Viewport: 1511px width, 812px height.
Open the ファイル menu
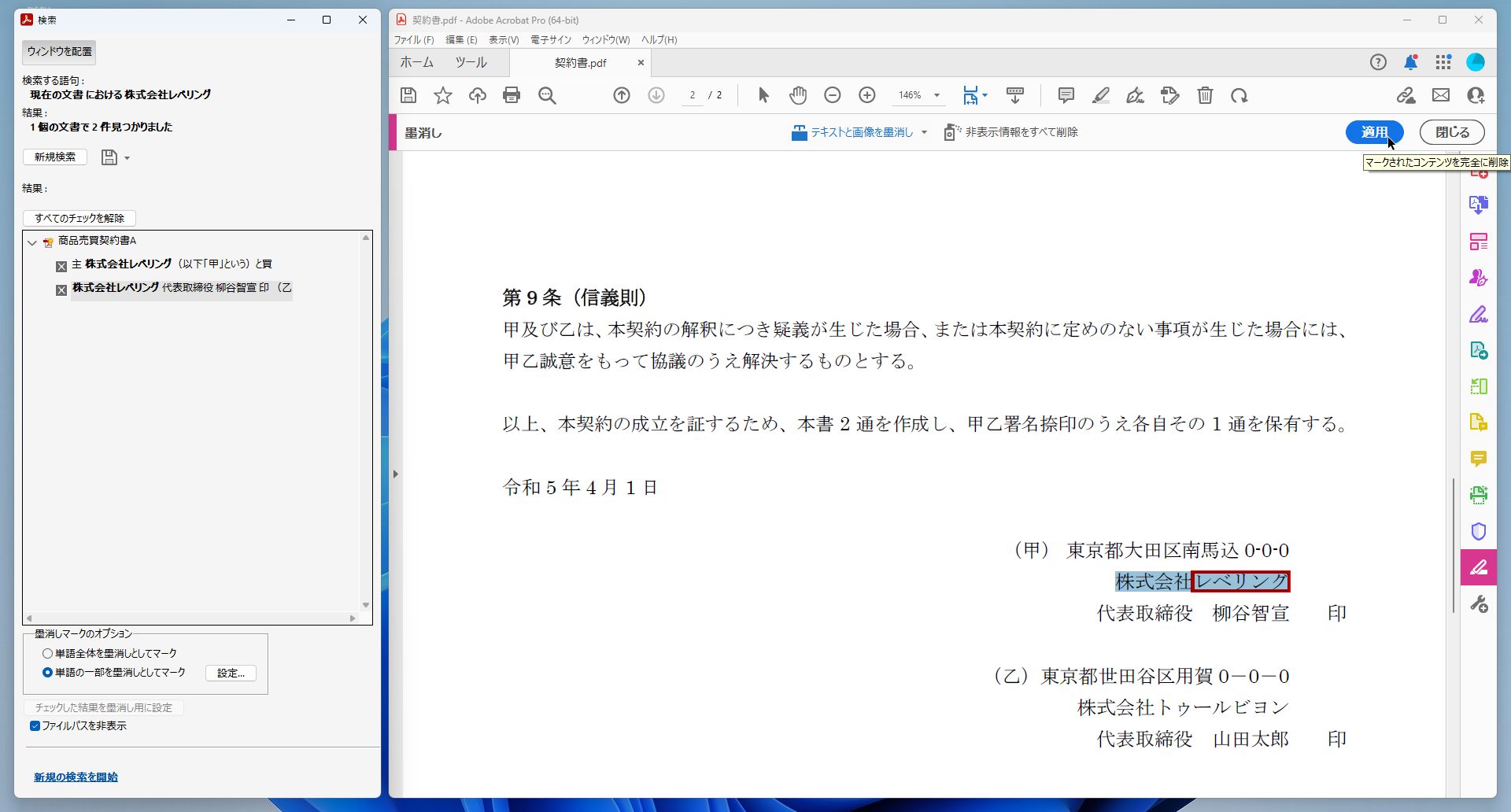[414, 39]
